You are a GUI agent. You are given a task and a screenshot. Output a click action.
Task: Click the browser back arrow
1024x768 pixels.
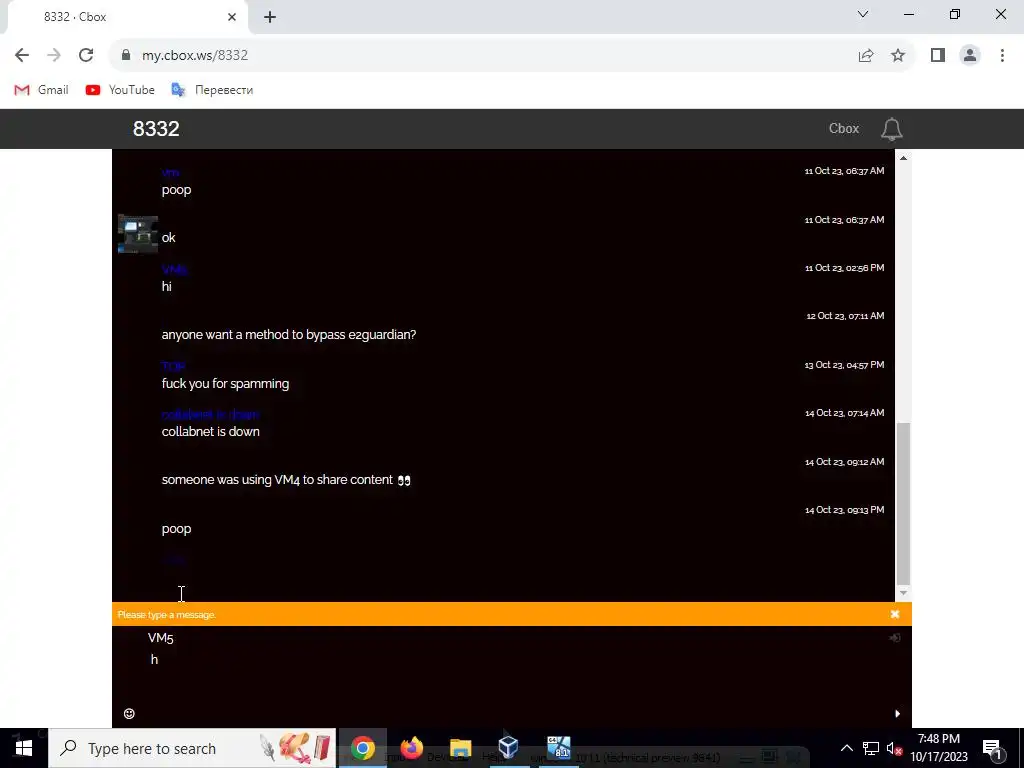point(22,56)
